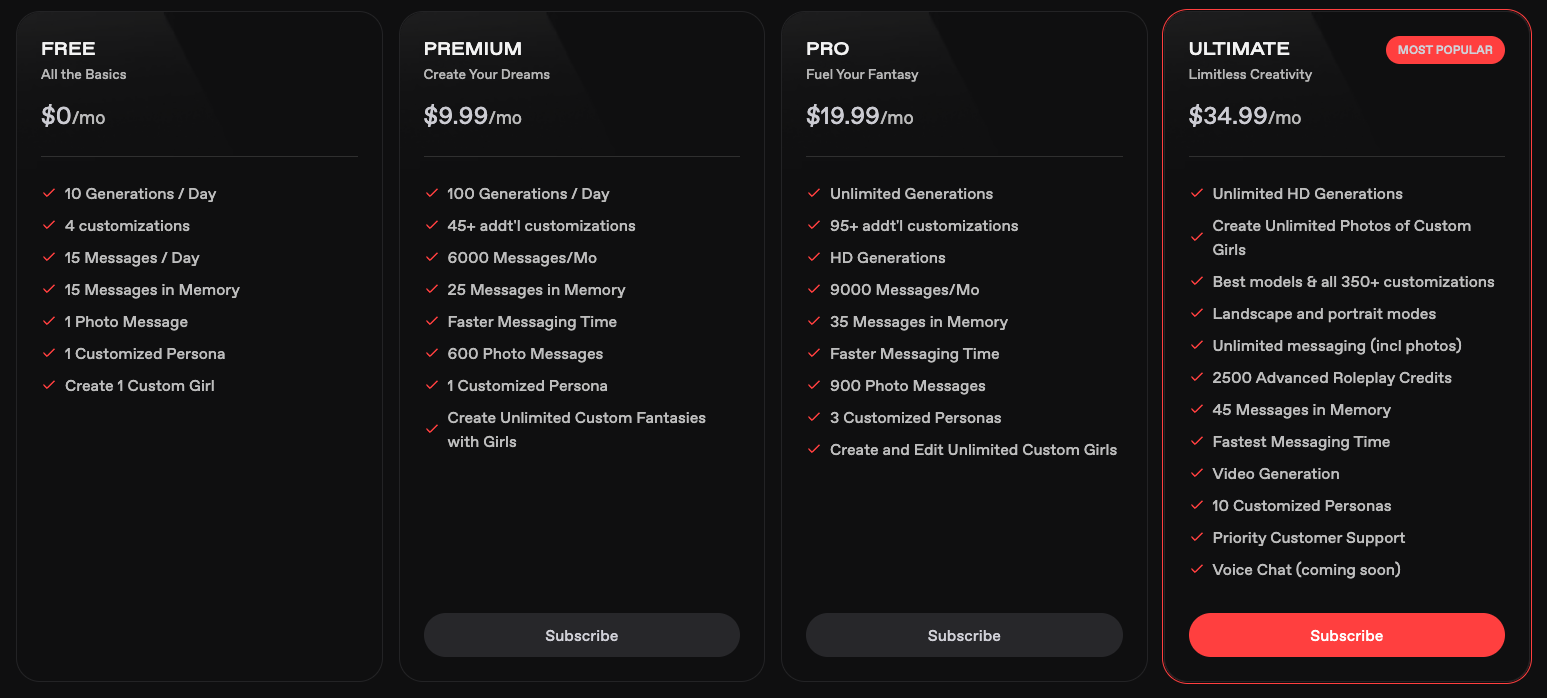Click checkmark next to 600 Photo Messages
1547x698 pixels.
pos(432,353)
